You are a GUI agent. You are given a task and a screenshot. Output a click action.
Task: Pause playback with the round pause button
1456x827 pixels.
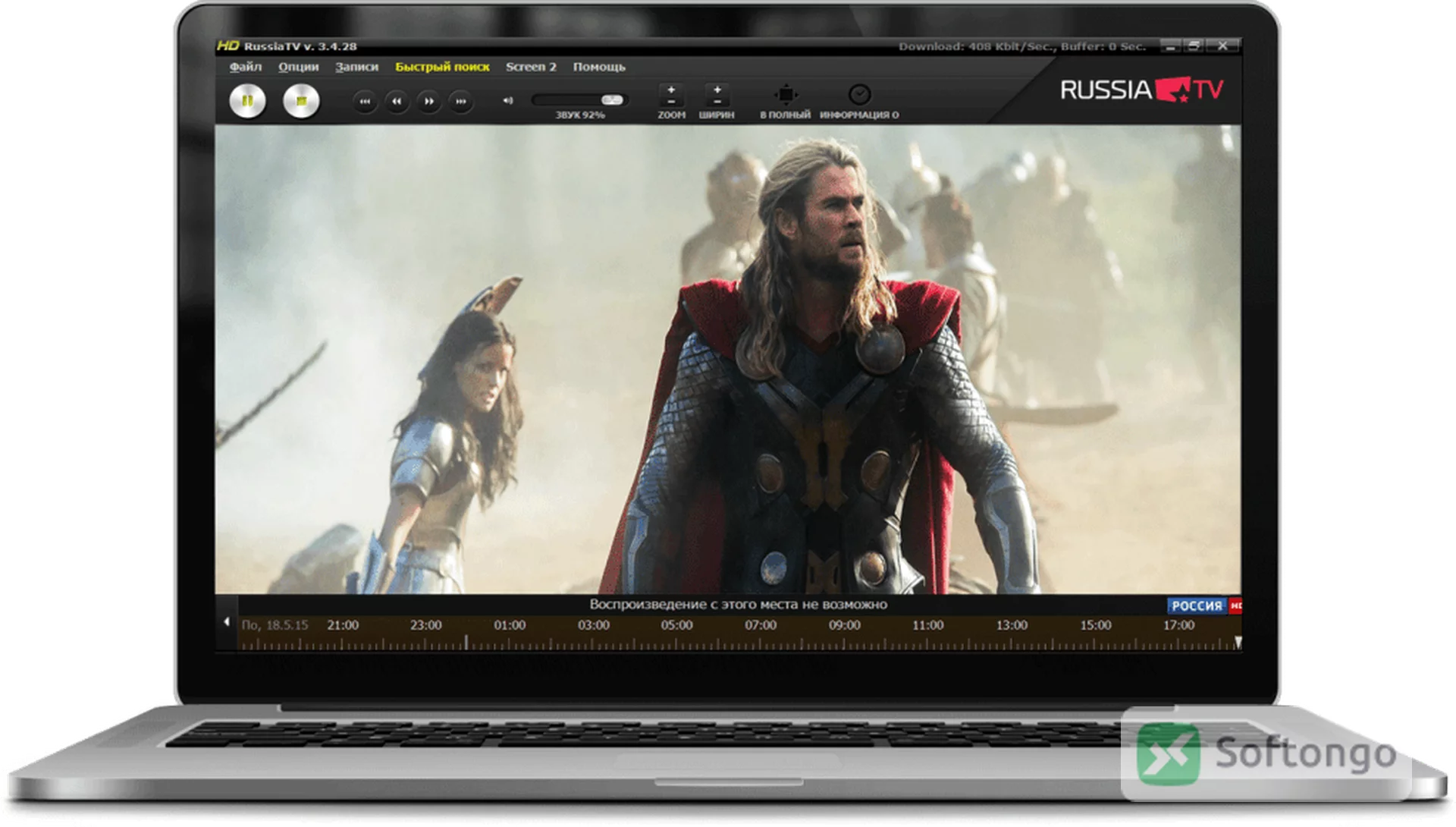coord(247,101)
